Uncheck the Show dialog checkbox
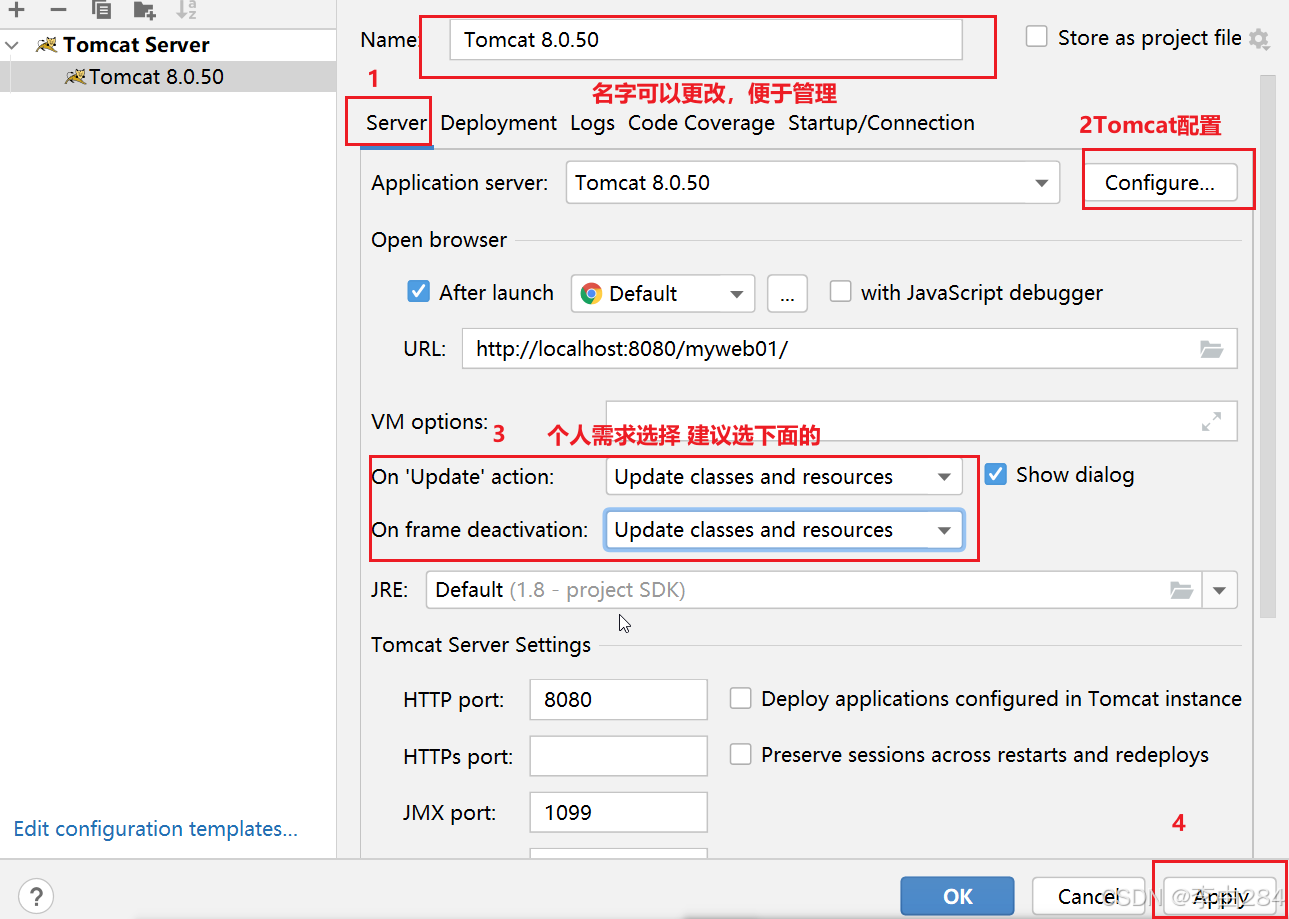The height and width of the screenshot is (919, 1289). [x=995, y=474]
